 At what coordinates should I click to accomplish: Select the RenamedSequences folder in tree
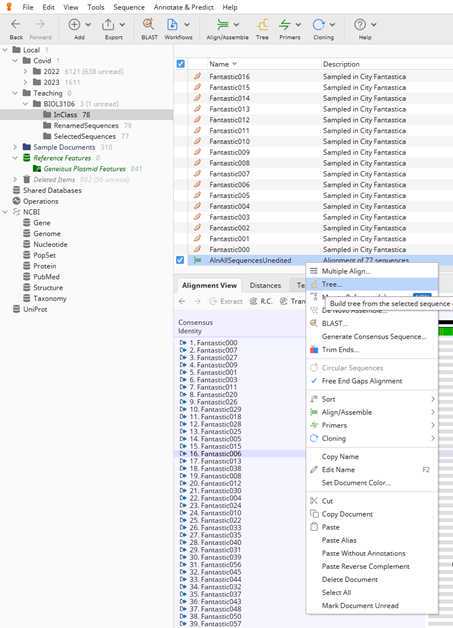(x=86, y=125)
